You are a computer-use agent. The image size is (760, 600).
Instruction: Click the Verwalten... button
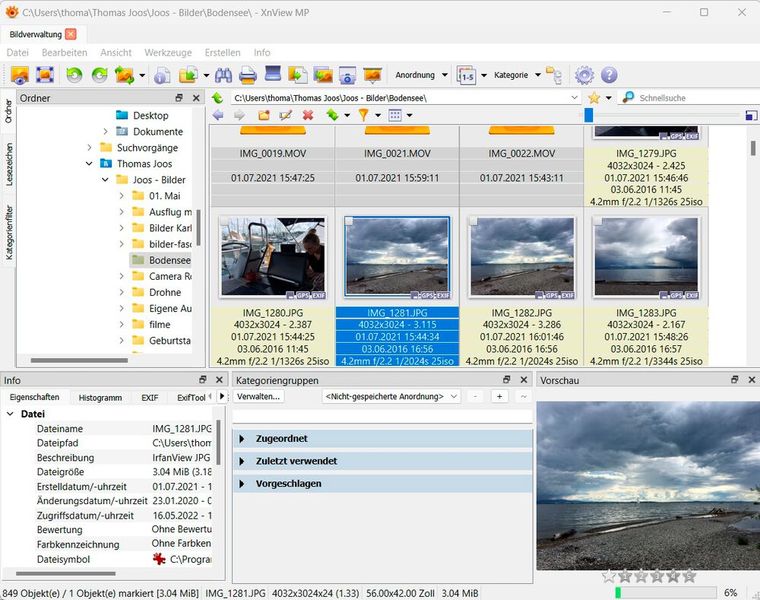(258, 396)
